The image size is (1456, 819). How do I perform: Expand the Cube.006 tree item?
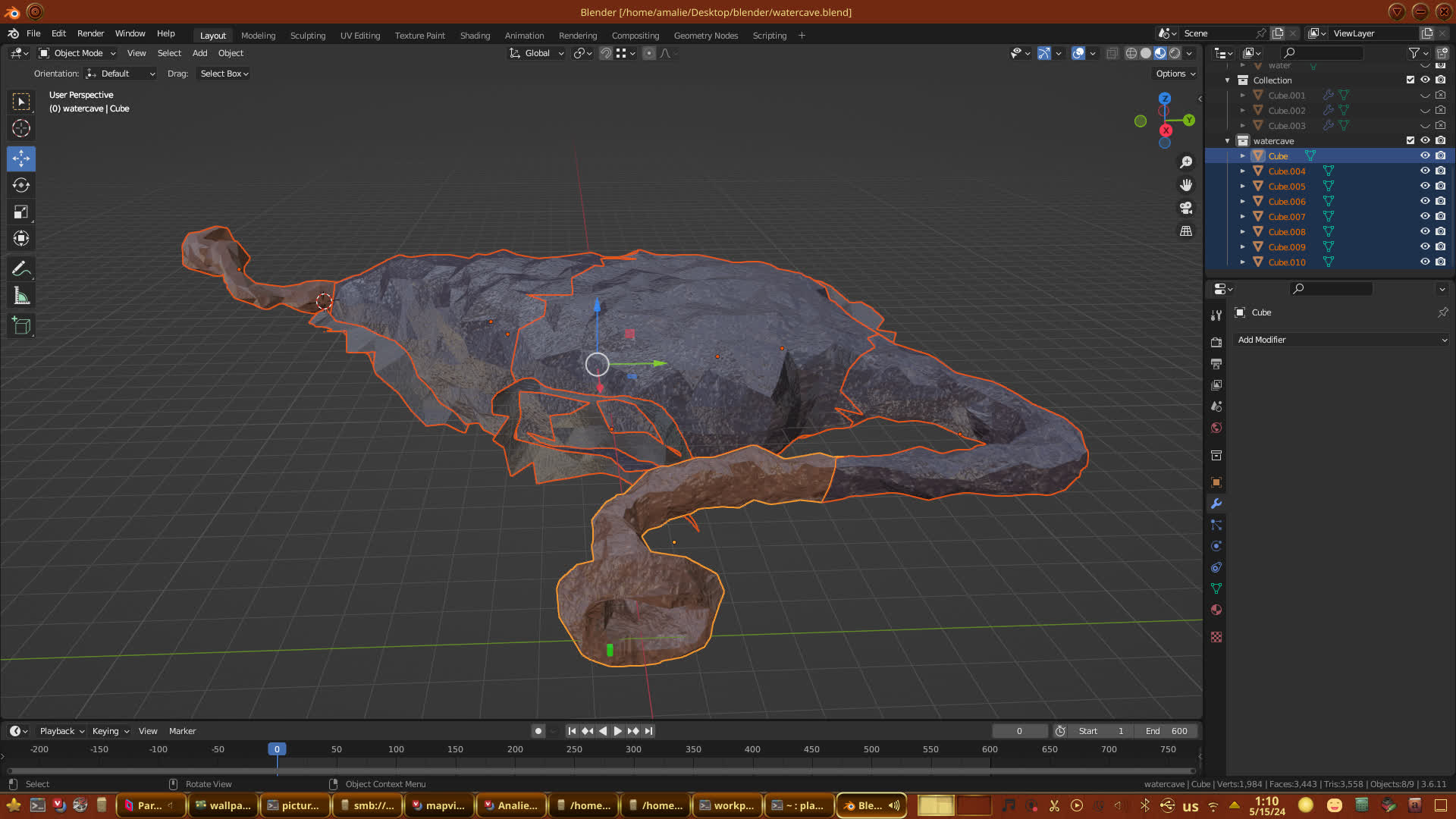(x=1242, y=202)
